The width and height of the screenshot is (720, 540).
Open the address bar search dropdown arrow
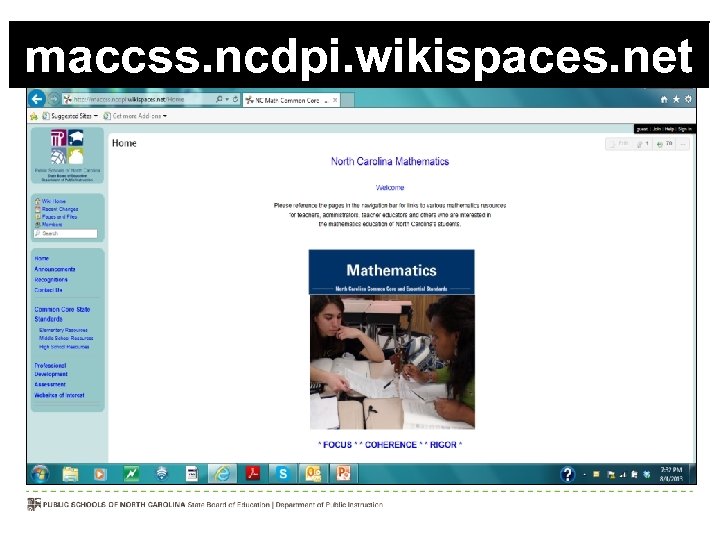click(227, 99)
